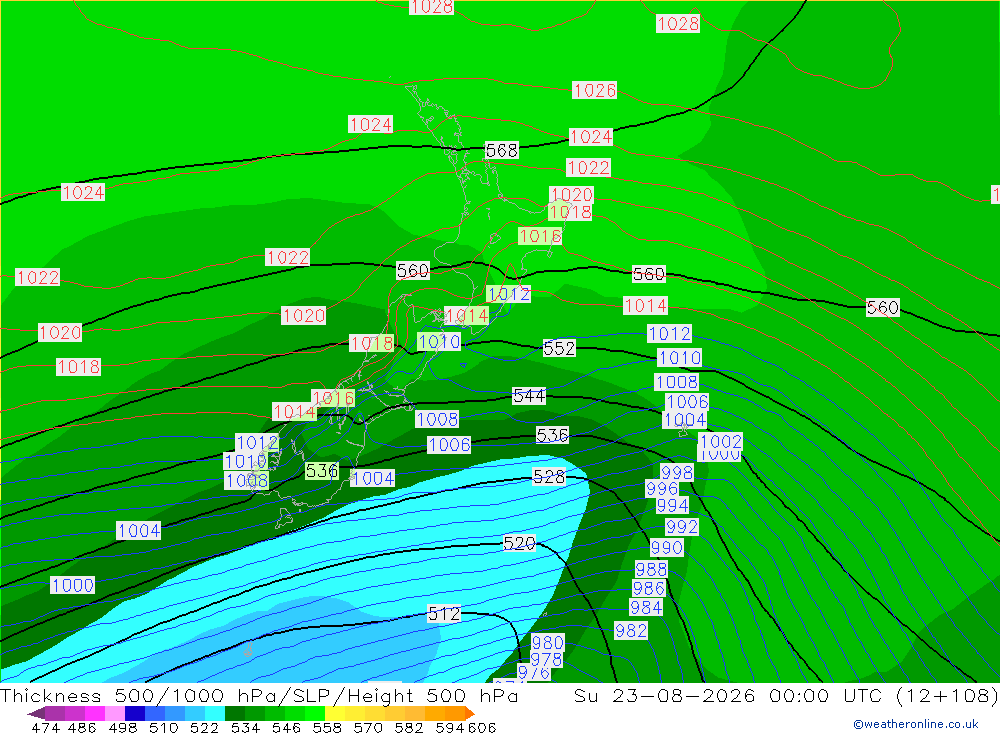Image resolution: width=1000 pixels, height=733 pixels.
Task: Click the chart title 'Thickness 500/1000 hPa/SLP/Height 500 hPa'
Action: coord(260,696)
